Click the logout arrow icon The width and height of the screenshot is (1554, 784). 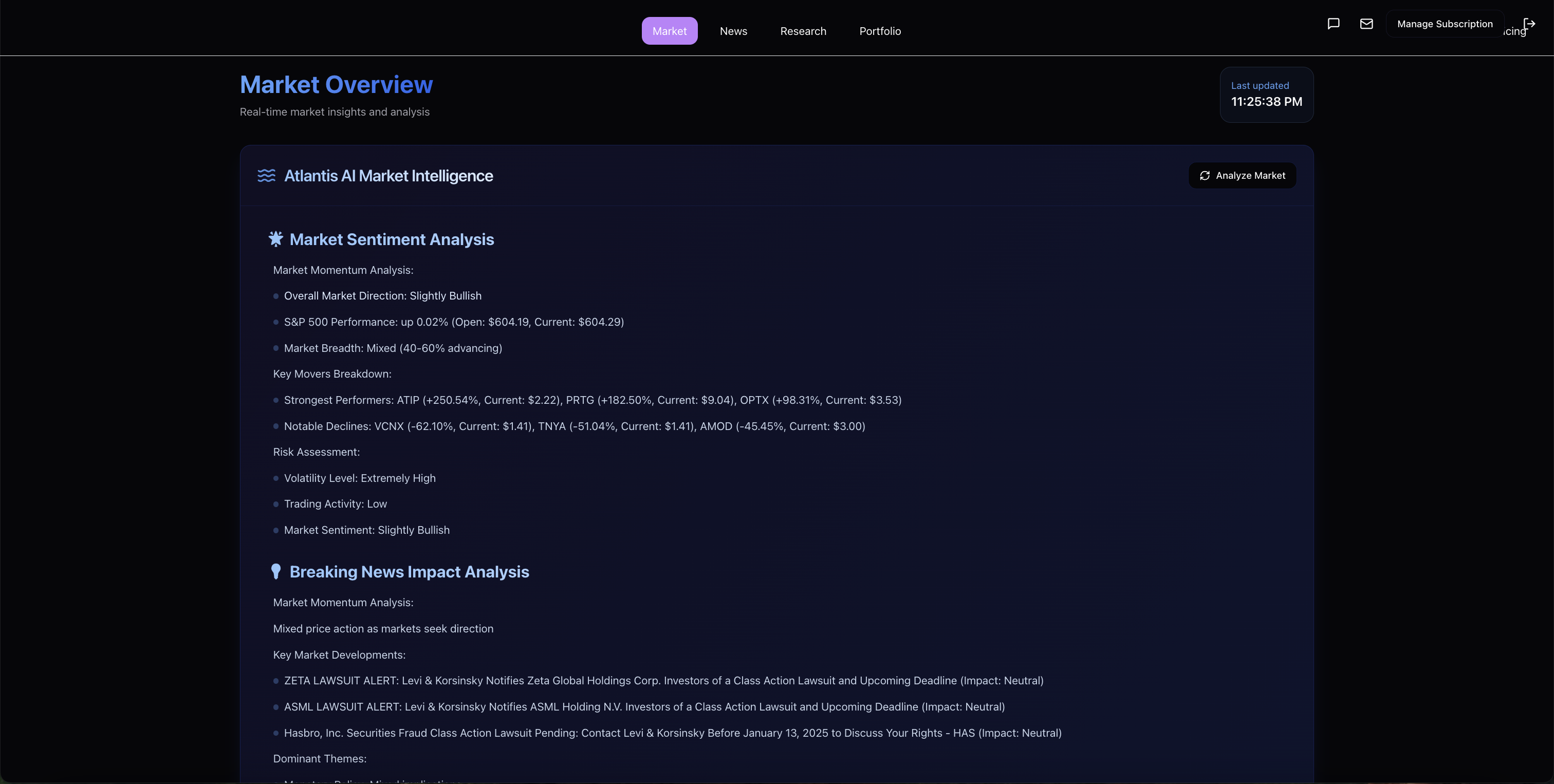pos(1529,24)
